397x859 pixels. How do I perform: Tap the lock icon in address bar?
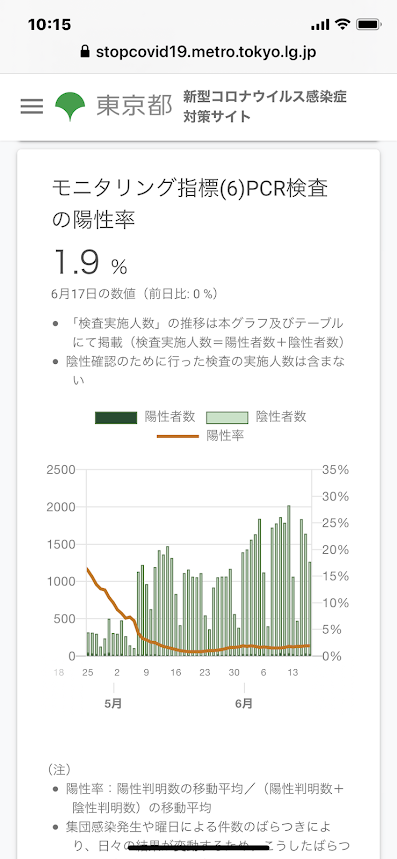click(84, 52)
